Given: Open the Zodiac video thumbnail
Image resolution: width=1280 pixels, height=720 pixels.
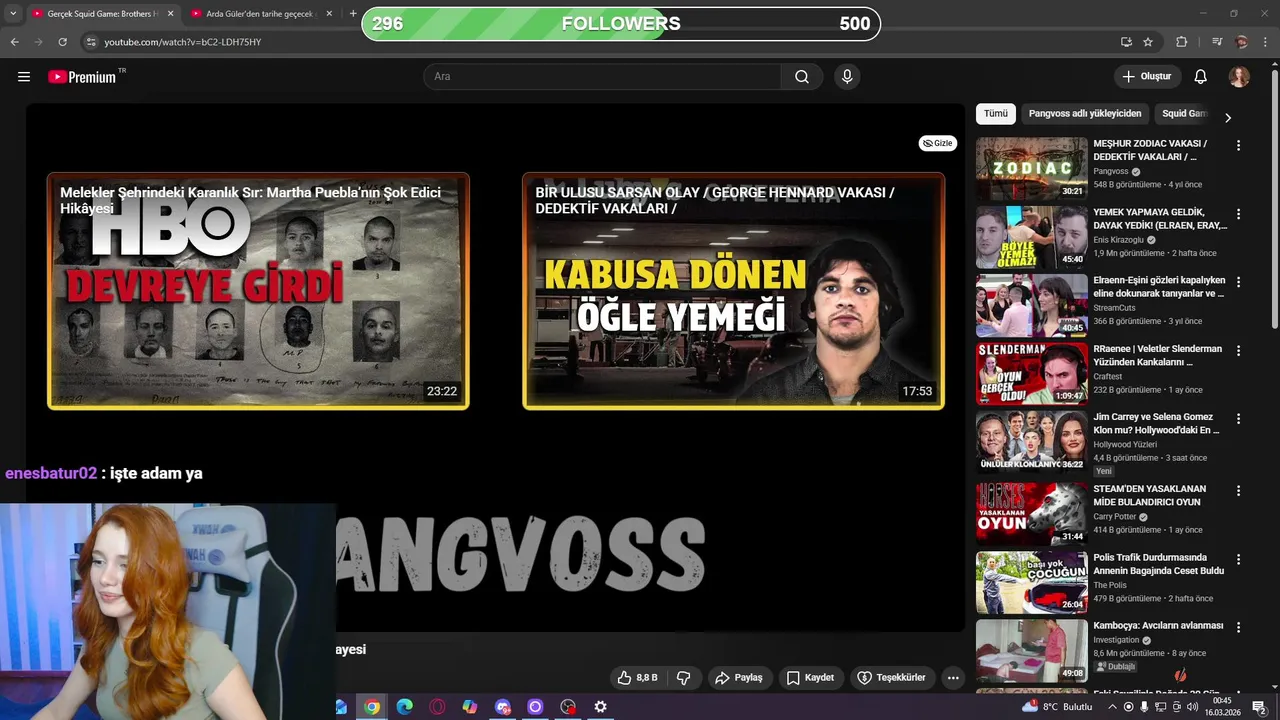Looking at the screenshot, I should [1031, 169].
